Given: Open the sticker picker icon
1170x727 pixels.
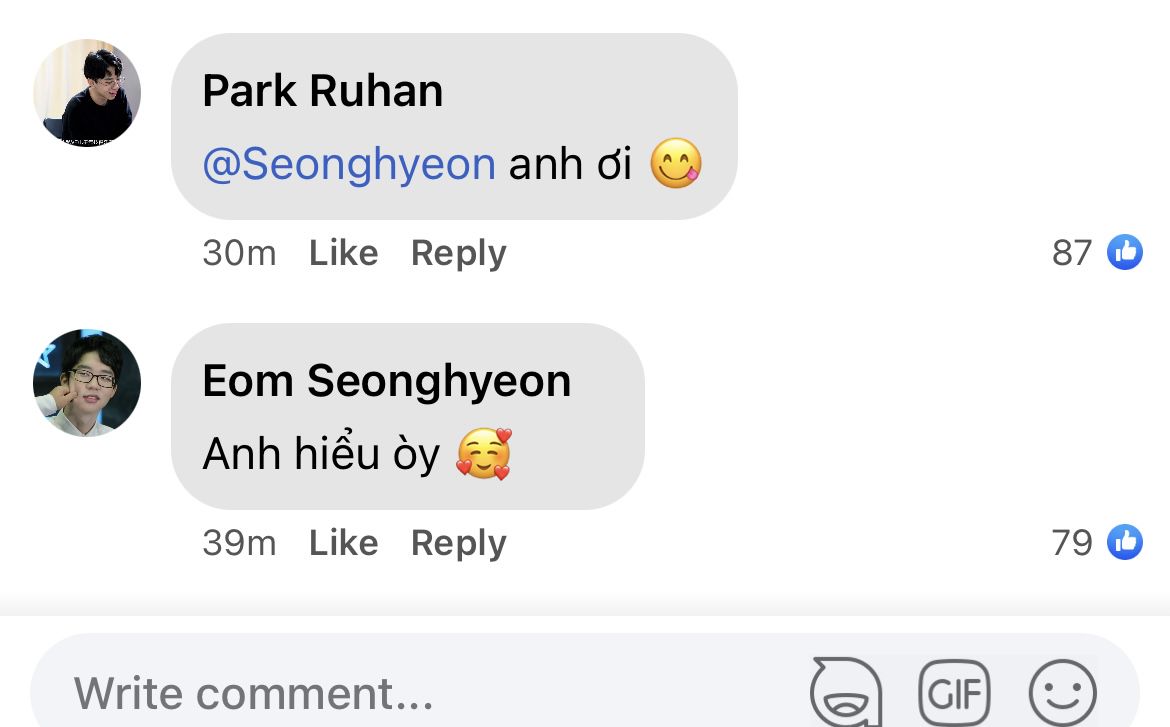Looking at the screenshot, I should point(846,692).
